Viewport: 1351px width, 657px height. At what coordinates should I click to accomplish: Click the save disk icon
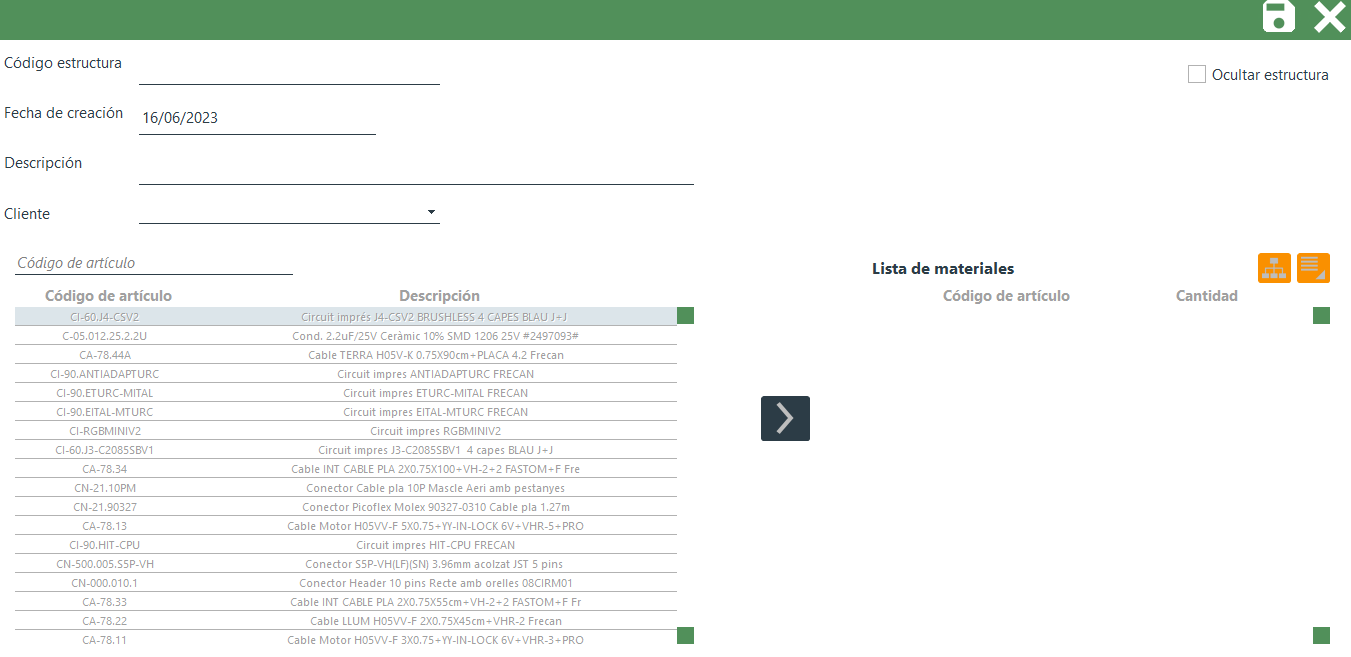point(1278,17)
